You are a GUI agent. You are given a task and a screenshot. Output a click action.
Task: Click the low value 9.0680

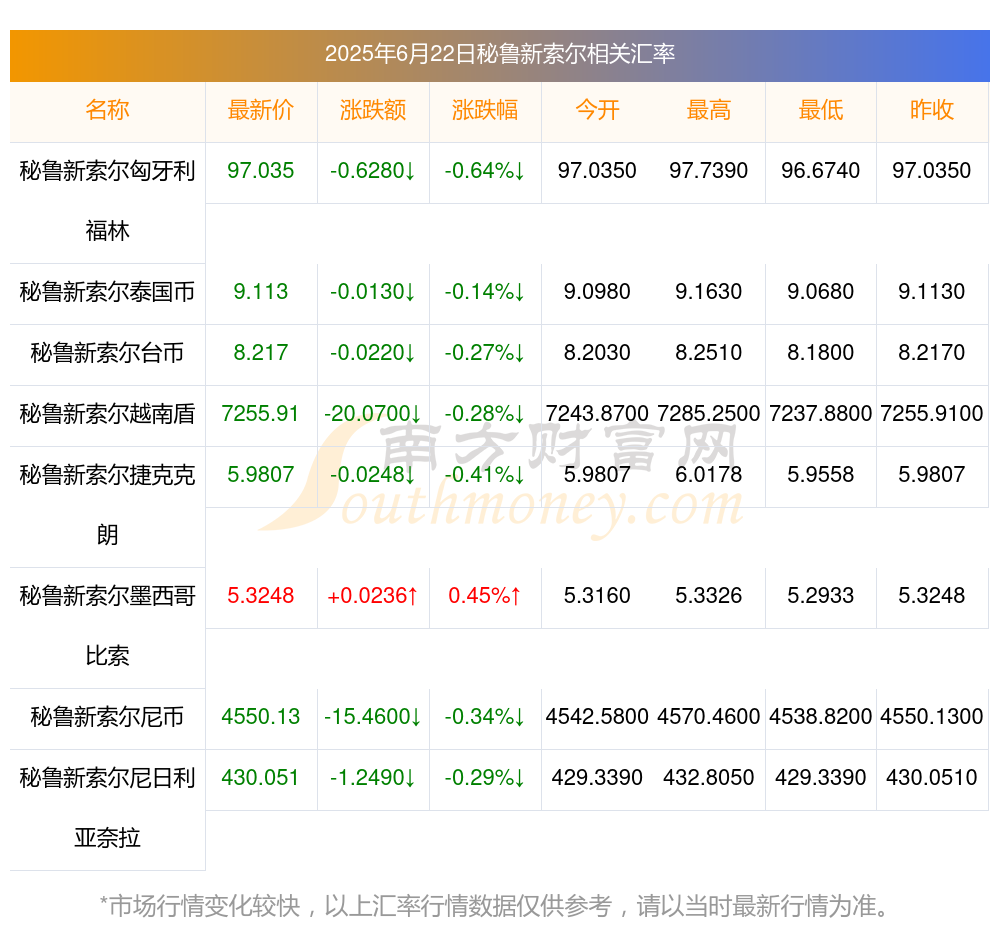pos(820,292)
